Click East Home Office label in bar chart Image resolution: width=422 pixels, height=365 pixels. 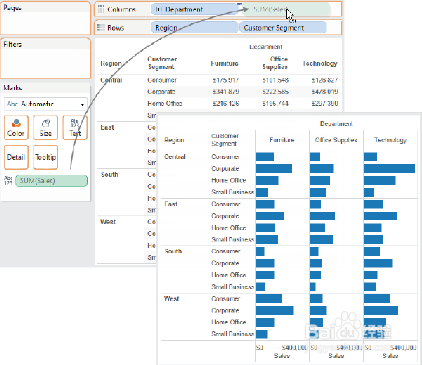click(229, 228)
